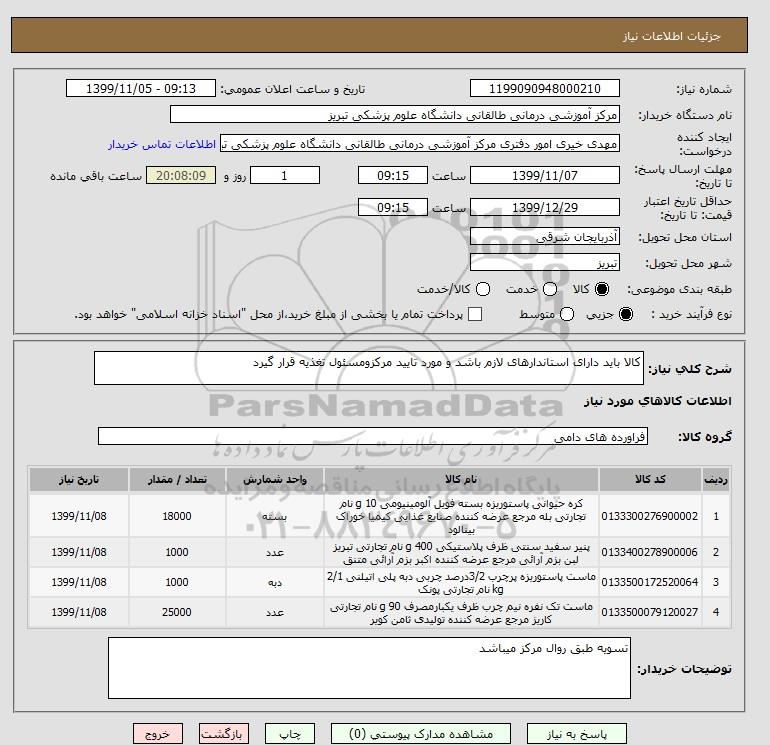
Task: Click the شماره نیاز field 1199090948000210
Action: [x=545, y=88]
